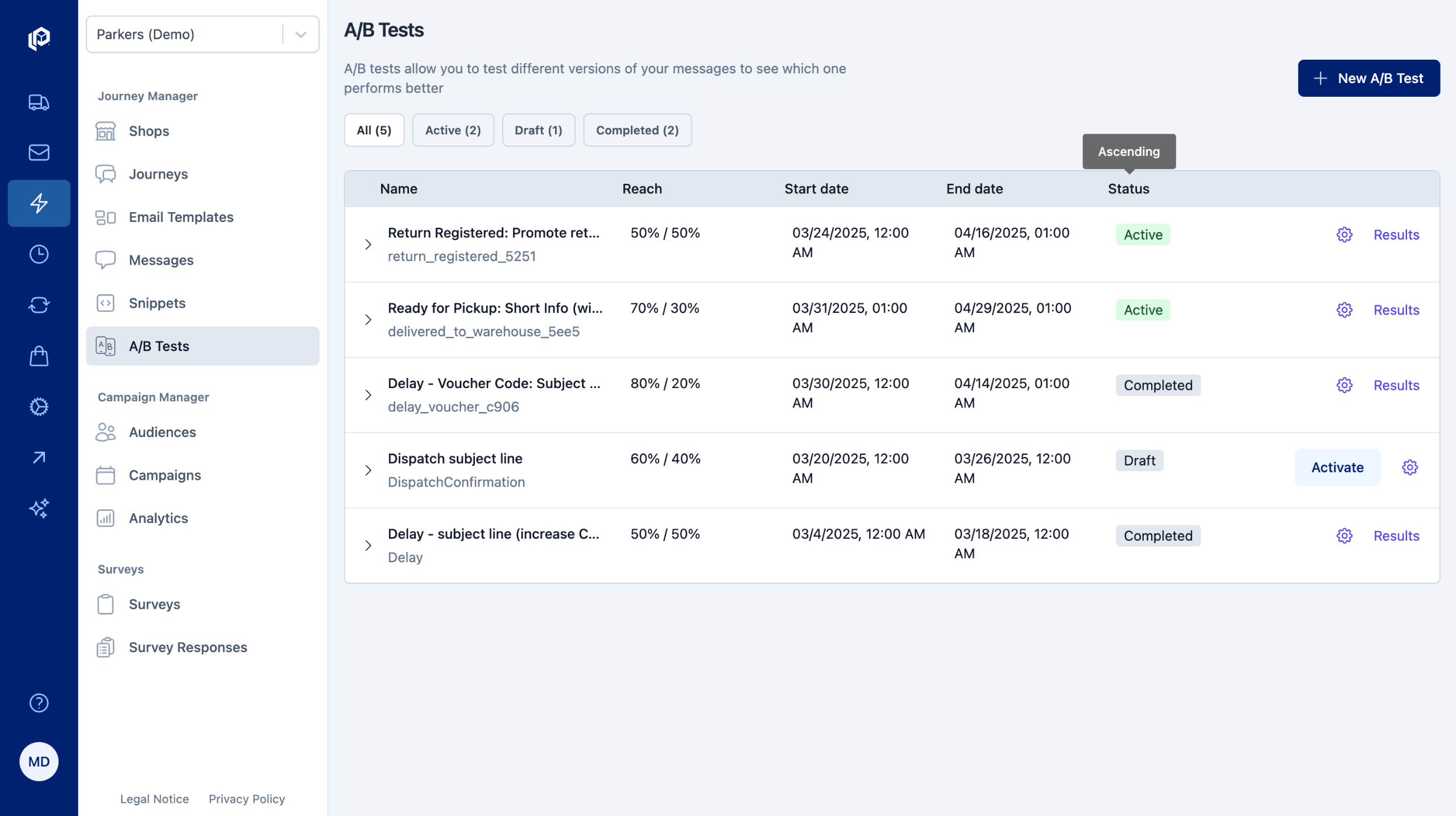The image size is (1456, 816).
Task: Open the help question mark icon
Action: coord(39,703)
